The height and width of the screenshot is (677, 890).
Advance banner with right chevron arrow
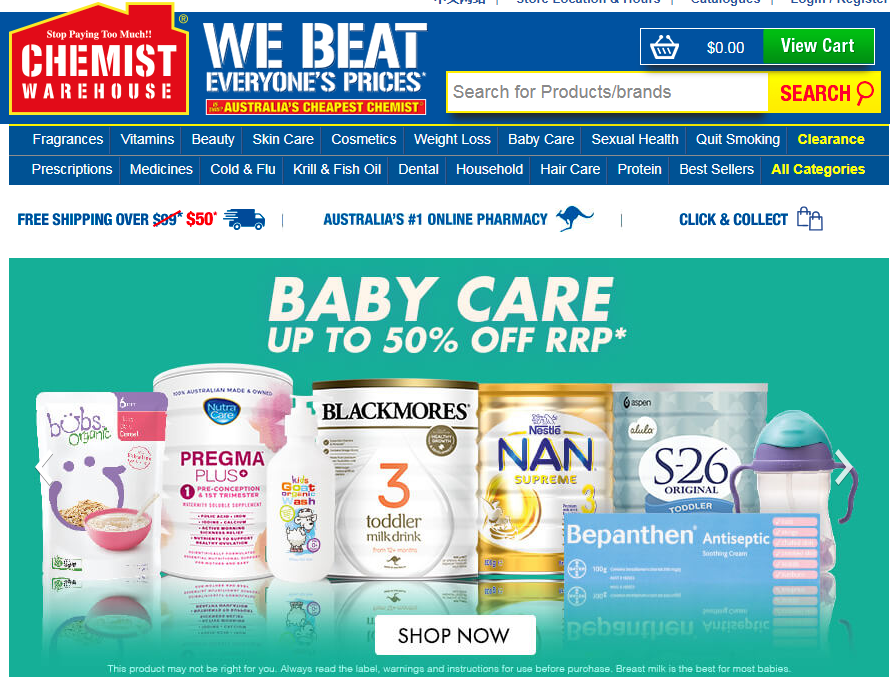pyautogui.click(x=844, y=467)
